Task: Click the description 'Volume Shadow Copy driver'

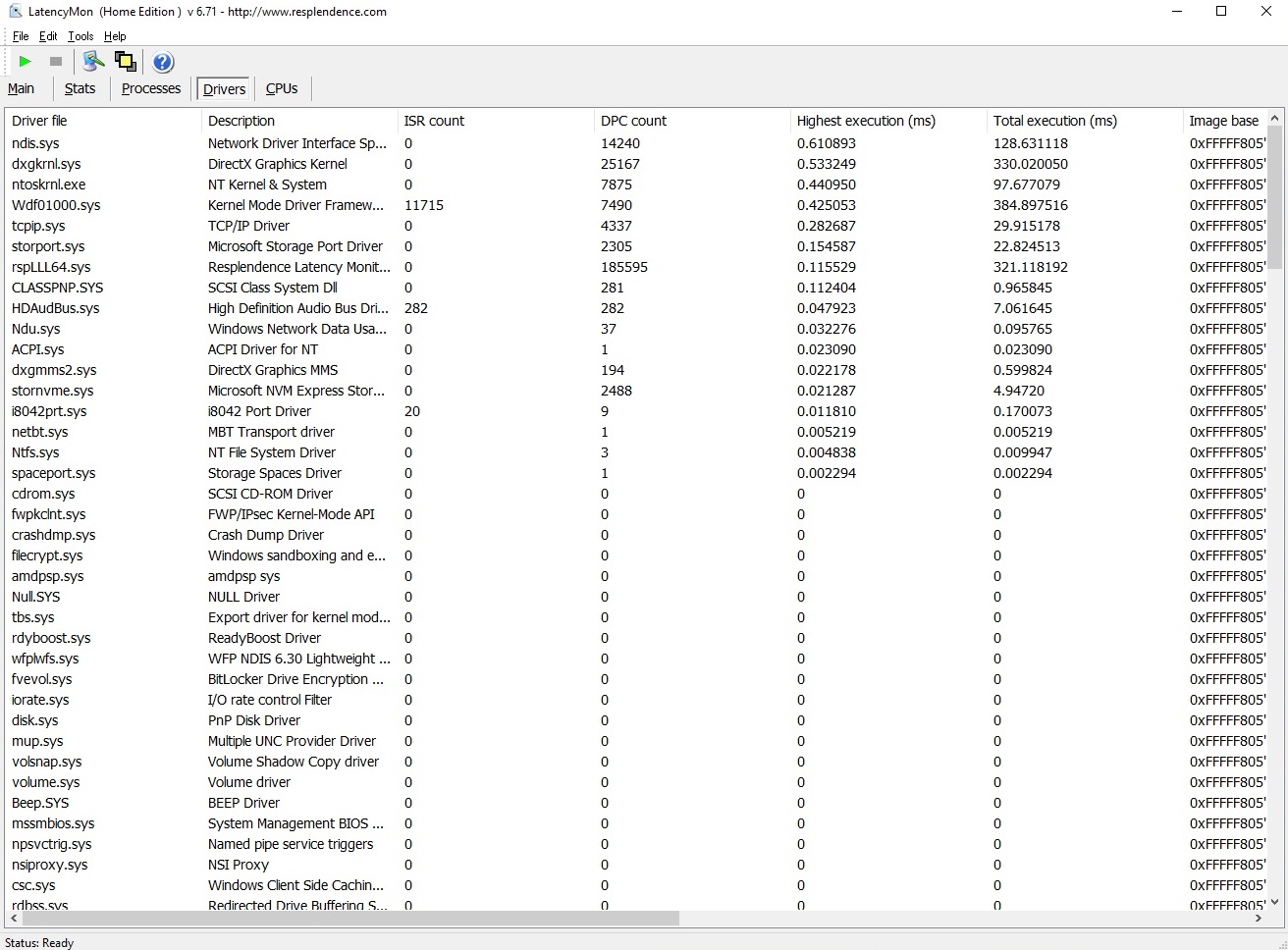Action: [x=294, y=762]
